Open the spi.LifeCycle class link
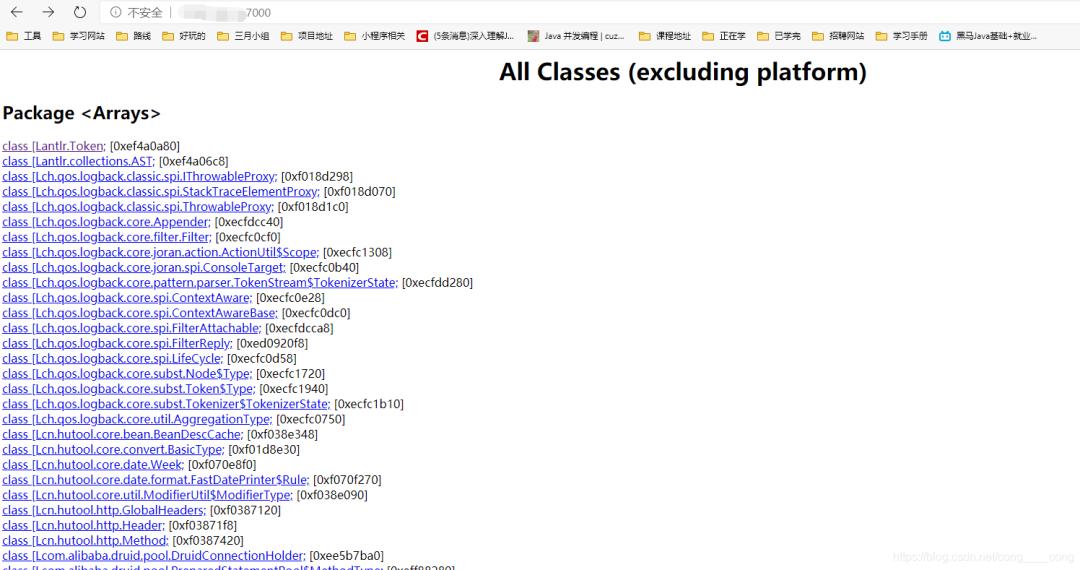Screen dimensions: 1080x570 click(x=112, y=358)
